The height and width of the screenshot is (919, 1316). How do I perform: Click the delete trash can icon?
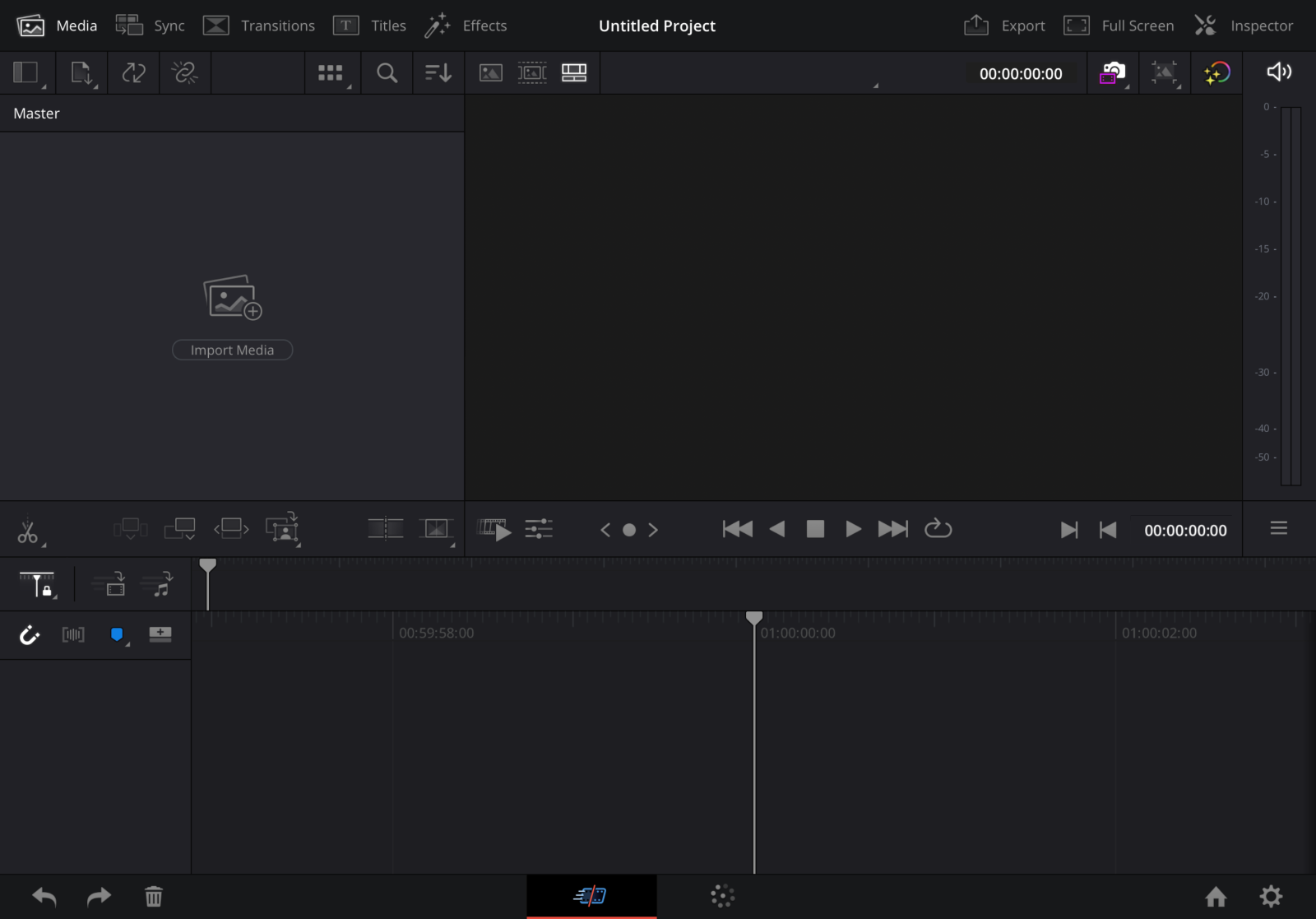(x=154, y=896)
